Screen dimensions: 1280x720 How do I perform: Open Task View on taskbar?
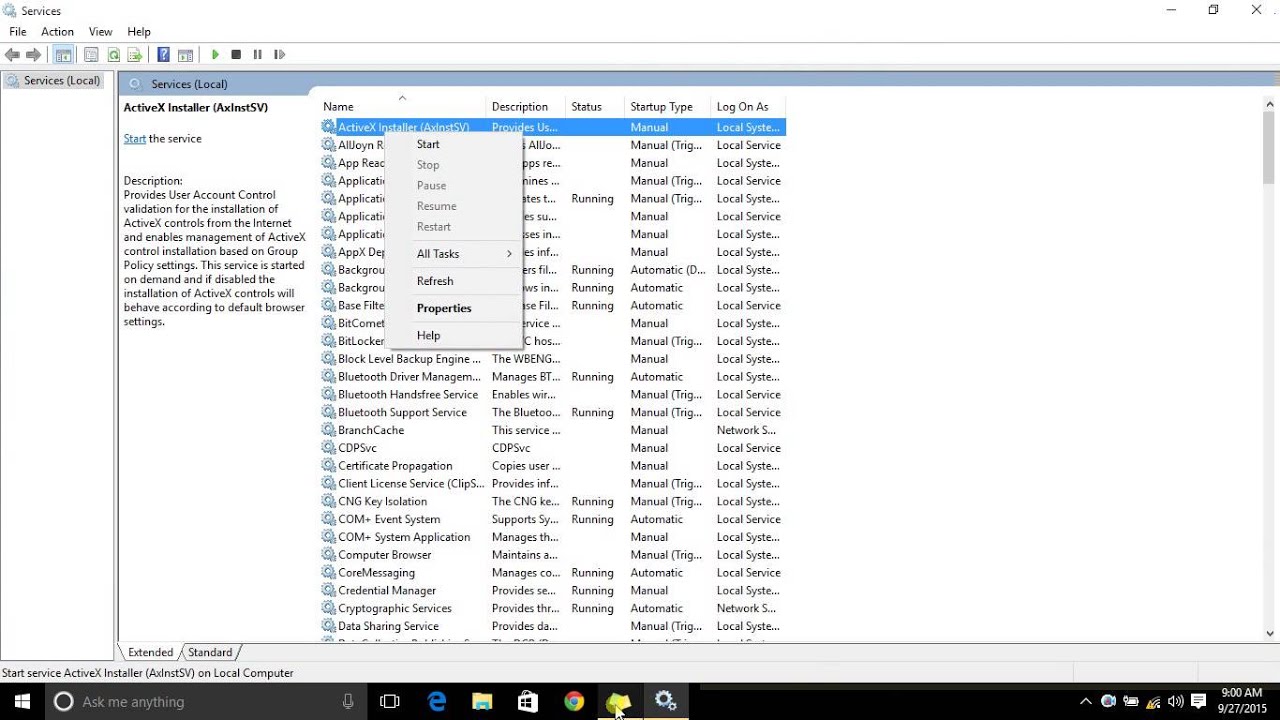coord(390,701)
